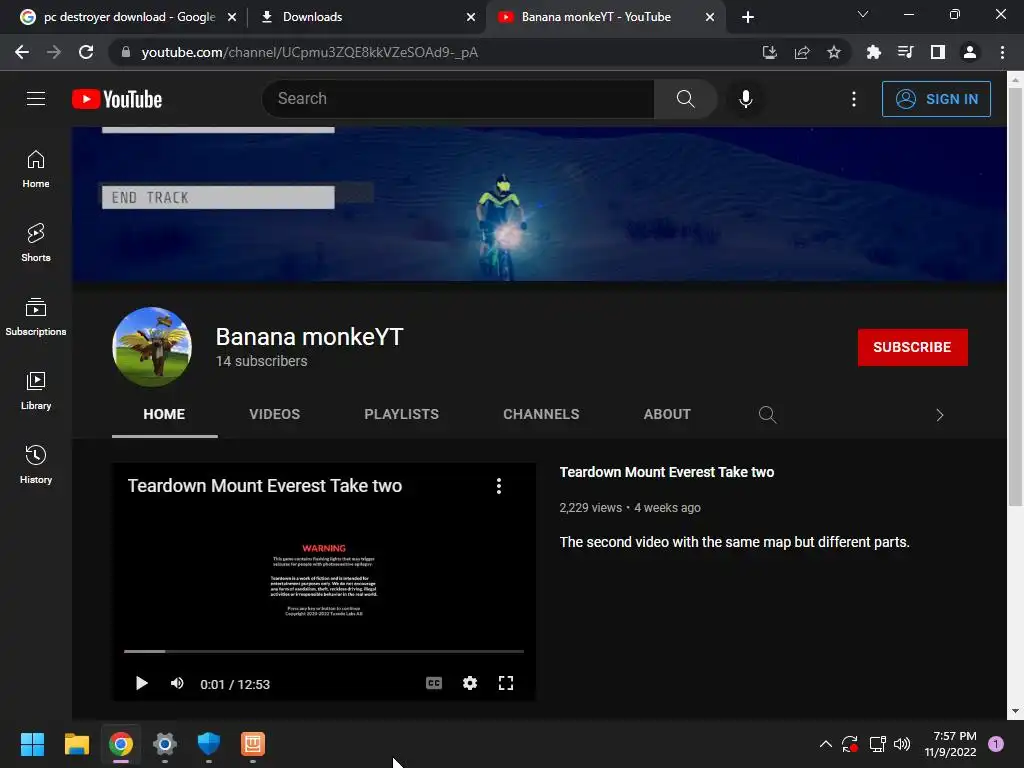Click the YouTube logo
Screen dimensions: 1024x768
click(x=117, y=99)
